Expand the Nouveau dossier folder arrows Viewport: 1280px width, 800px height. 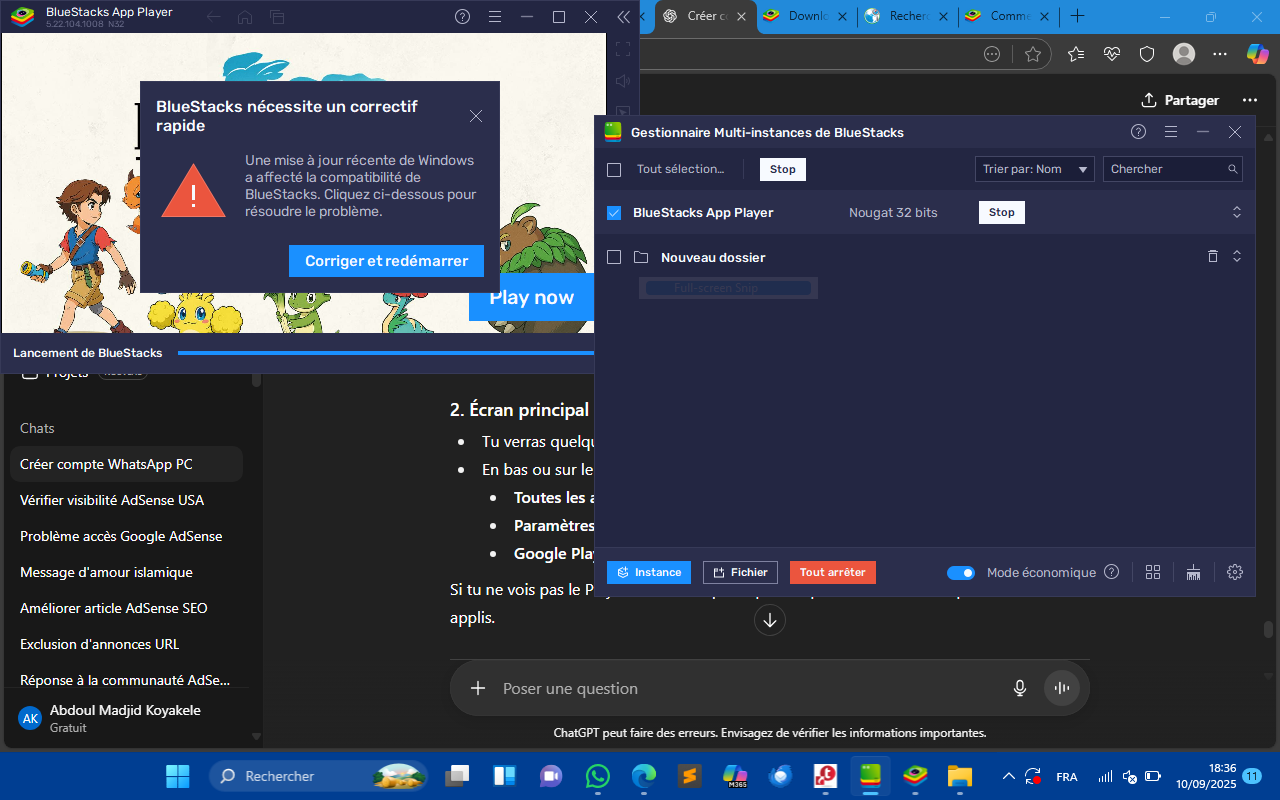coord(1236,256)
